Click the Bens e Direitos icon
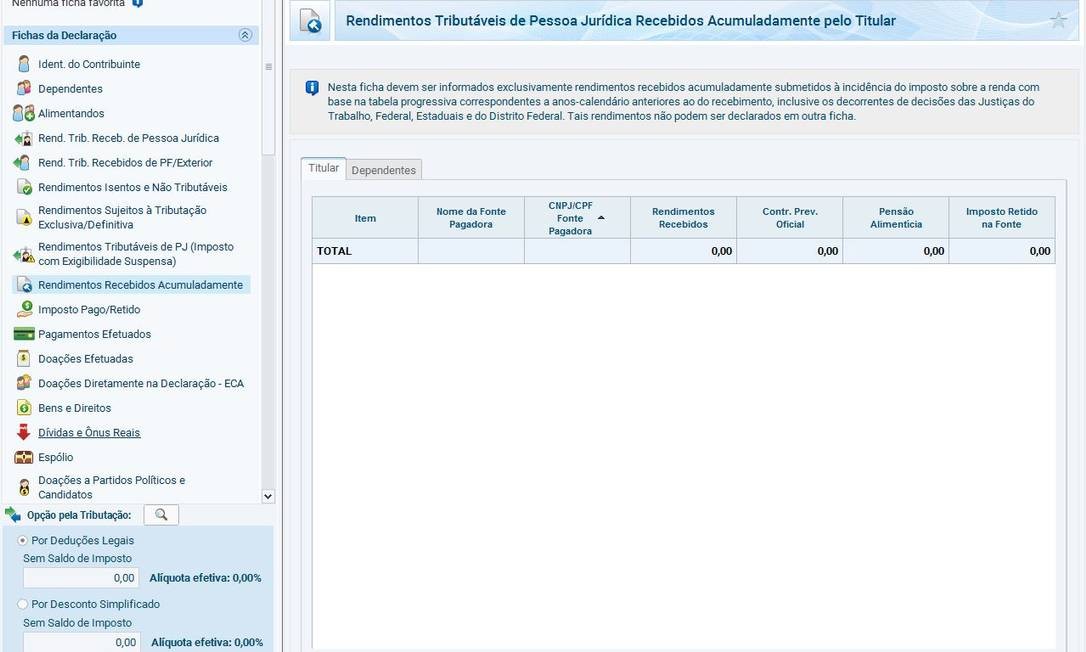Image resolution: width=1086 pixels, height=652 pixels. point(24,408)
